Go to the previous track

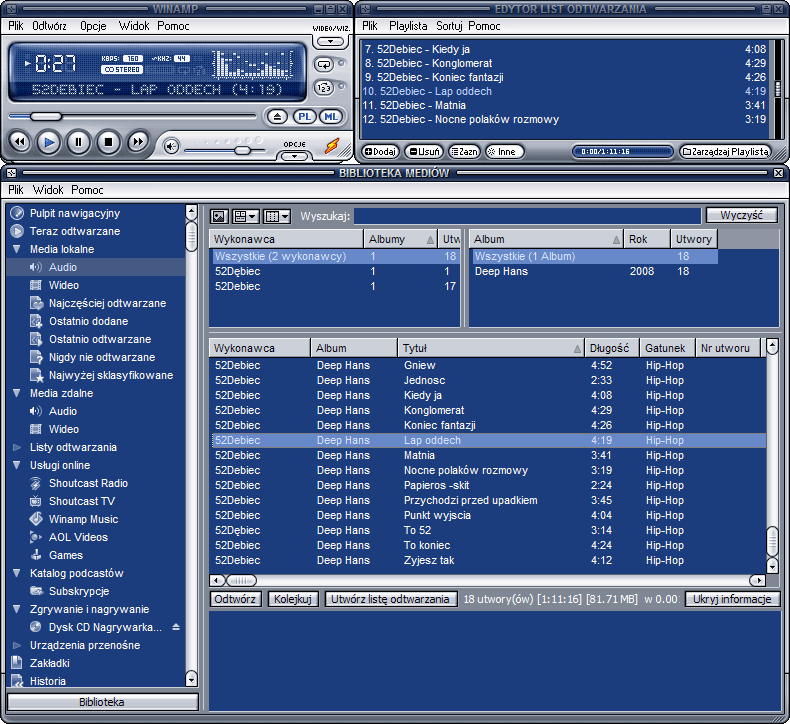pos(18,143)
